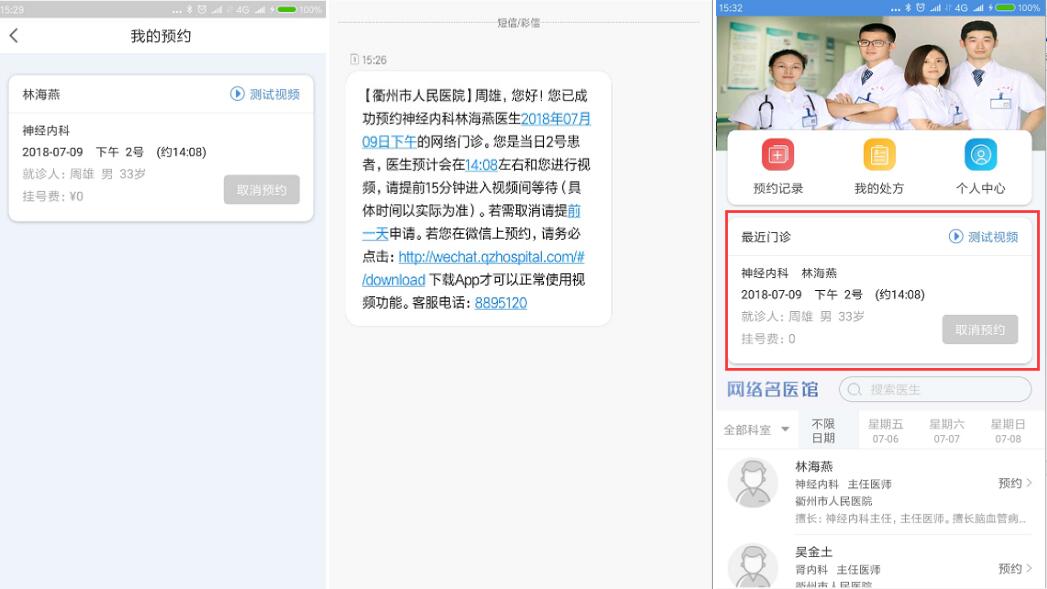
Task: Tap 预约 for doctor 吴金土
Action: 1015,568
